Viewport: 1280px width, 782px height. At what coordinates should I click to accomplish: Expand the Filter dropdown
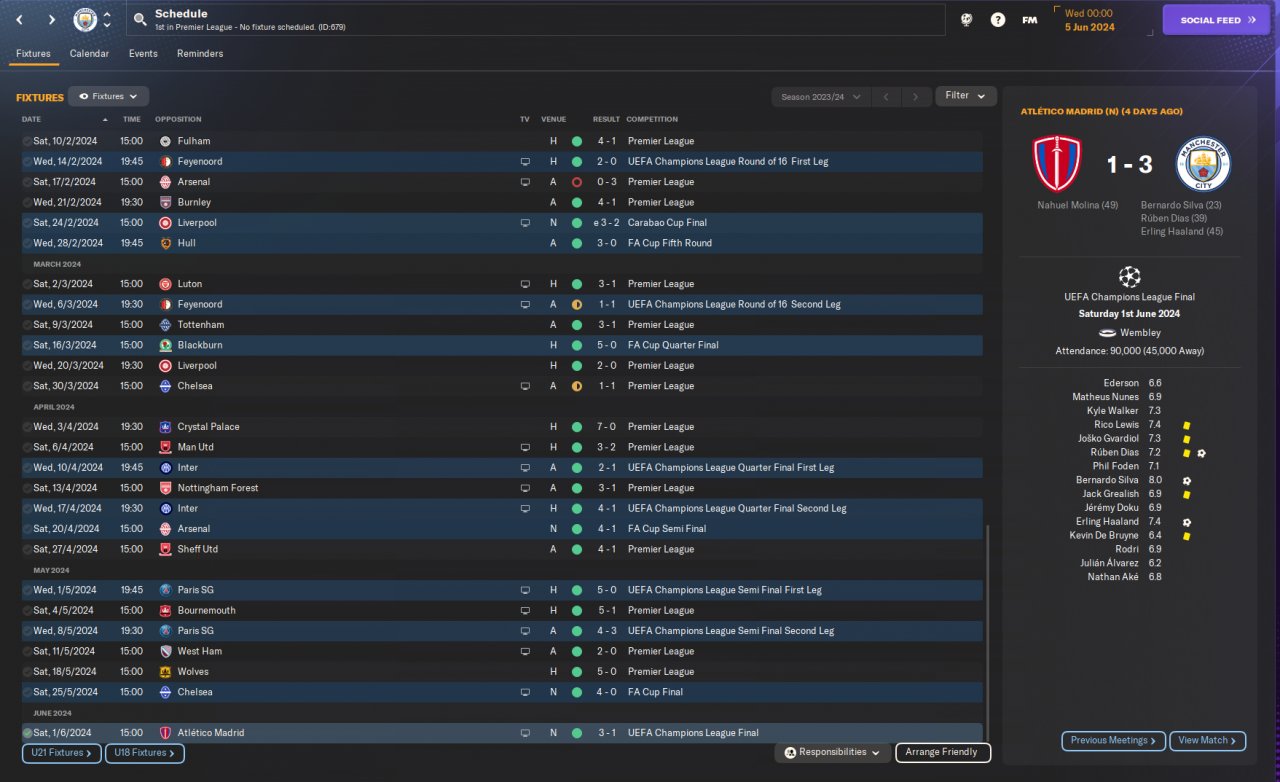point(965,96)
